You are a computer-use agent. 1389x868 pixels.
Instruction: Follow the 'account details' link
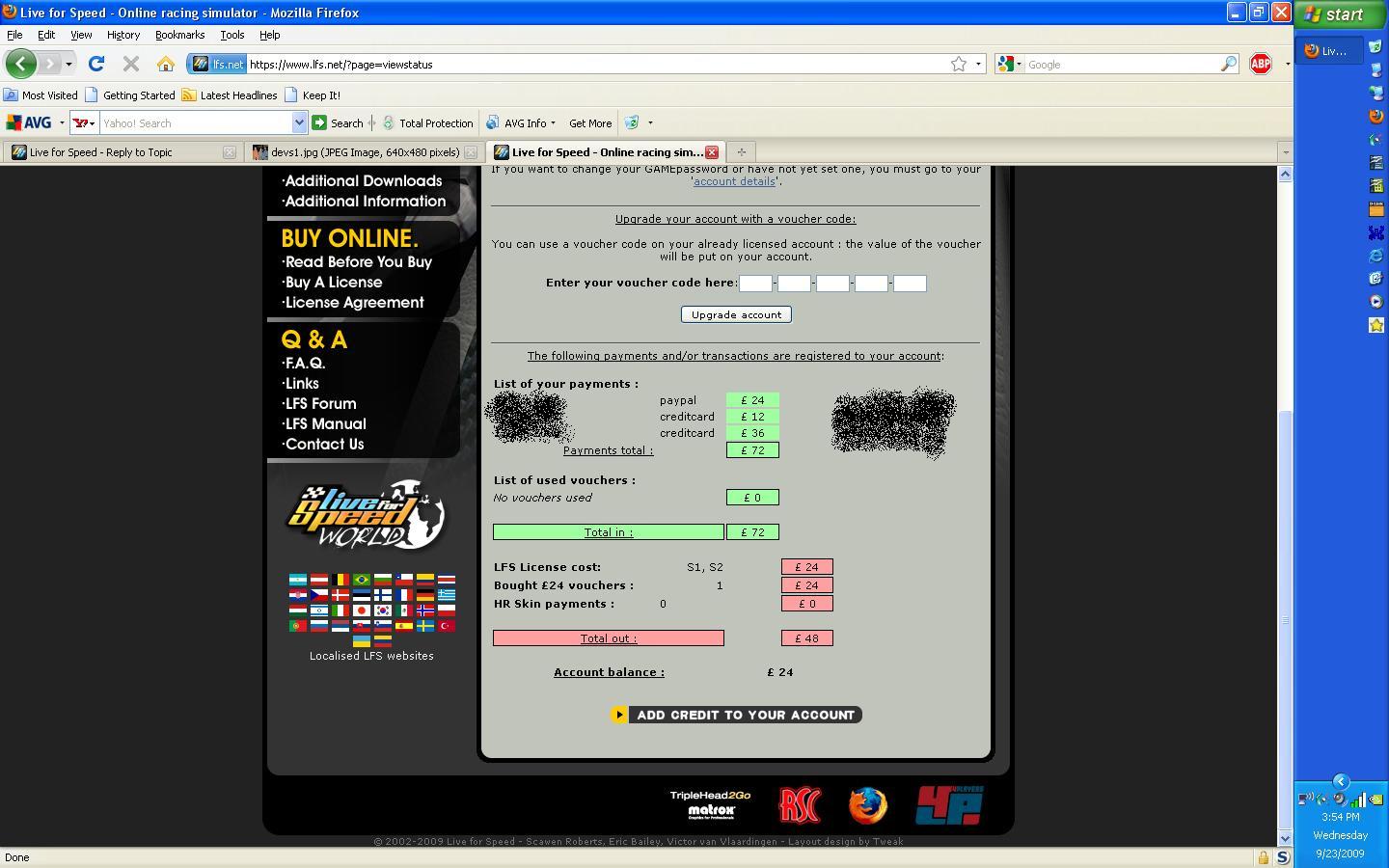click(x=734, y=181)
